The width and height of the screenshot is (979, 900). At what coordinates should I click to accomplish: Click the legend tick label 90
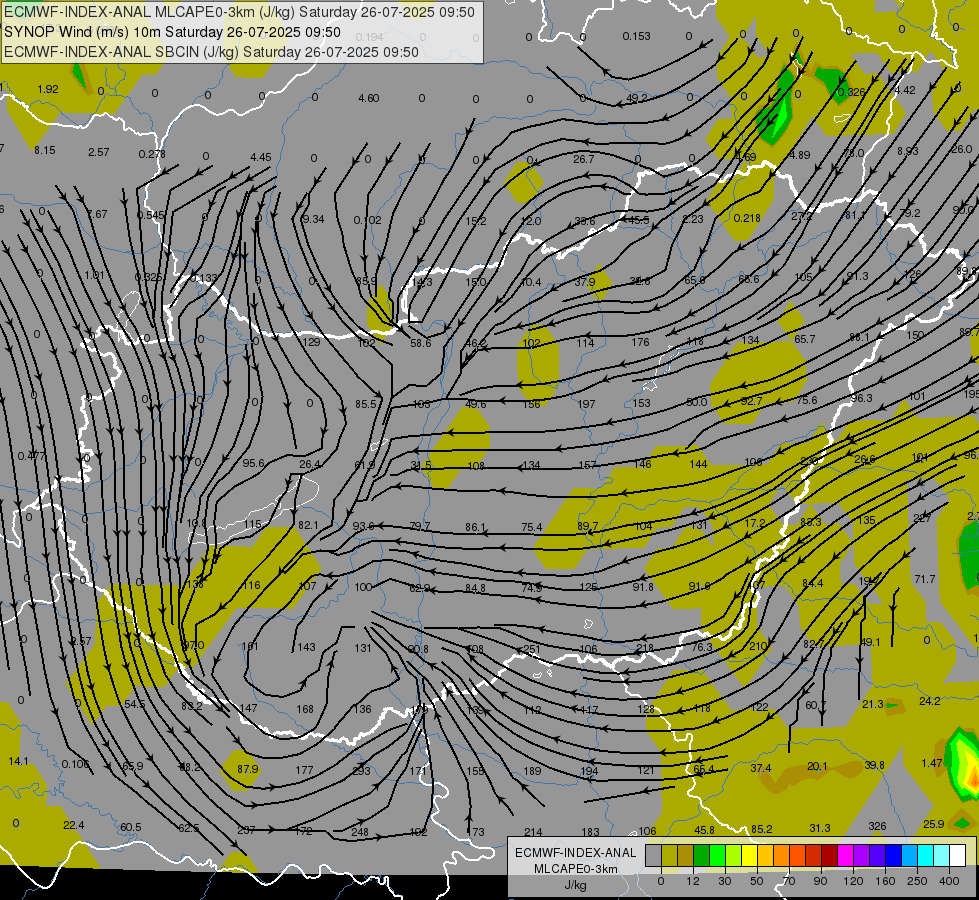tap(820, 881)
